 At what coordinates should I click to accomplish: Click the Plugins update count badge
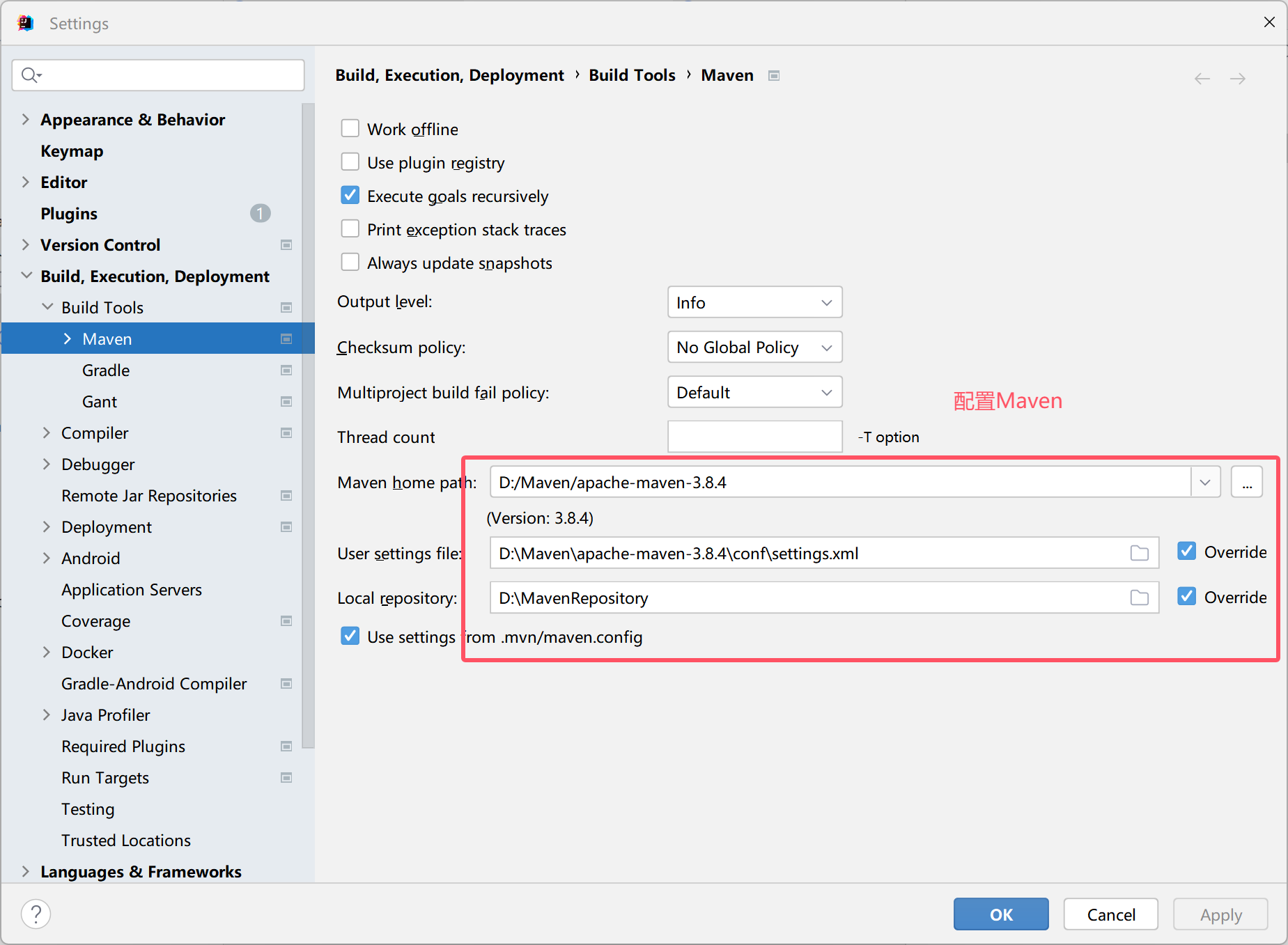(261, 213)
